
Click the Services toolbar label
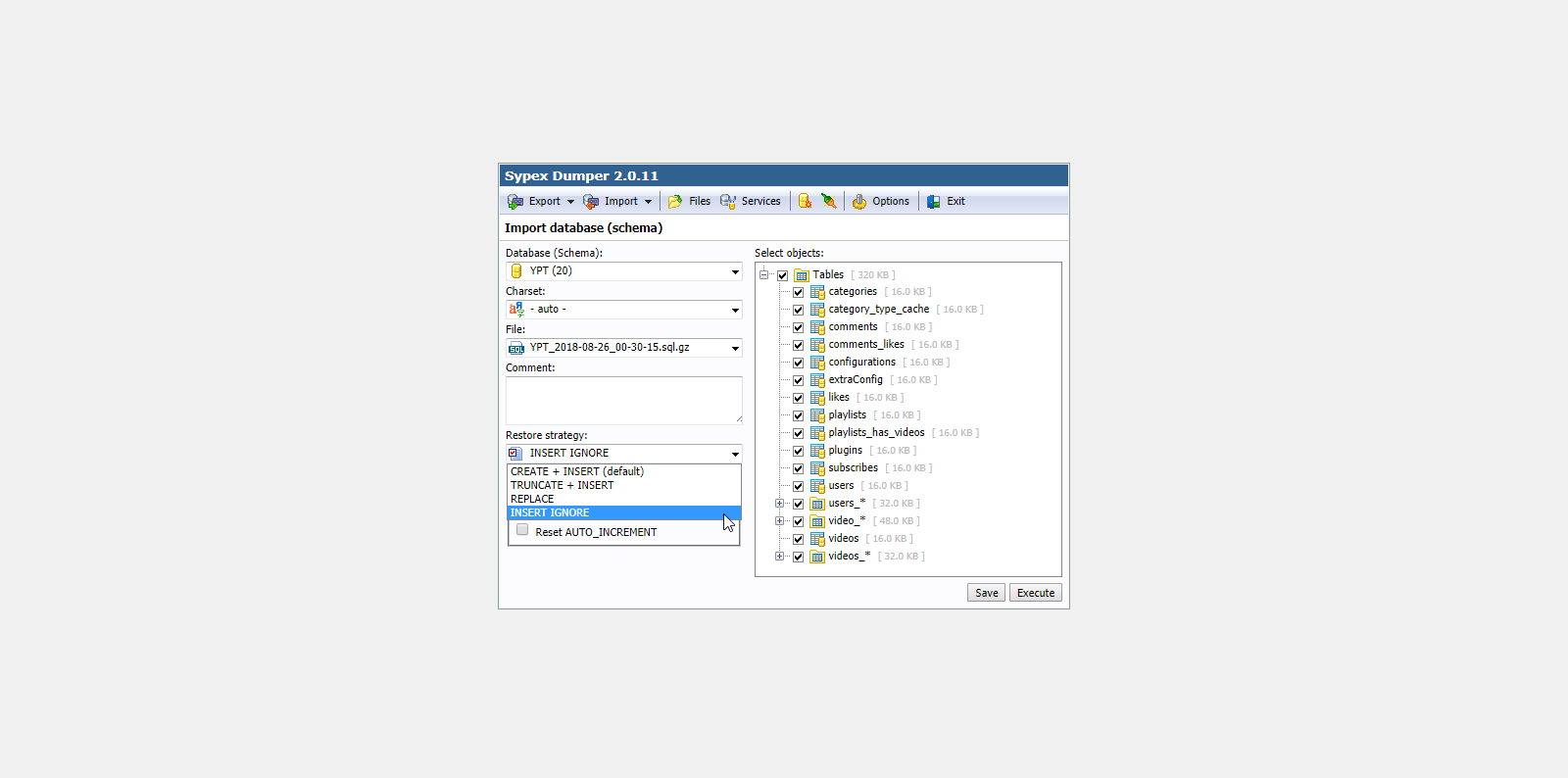coord(760,201)
